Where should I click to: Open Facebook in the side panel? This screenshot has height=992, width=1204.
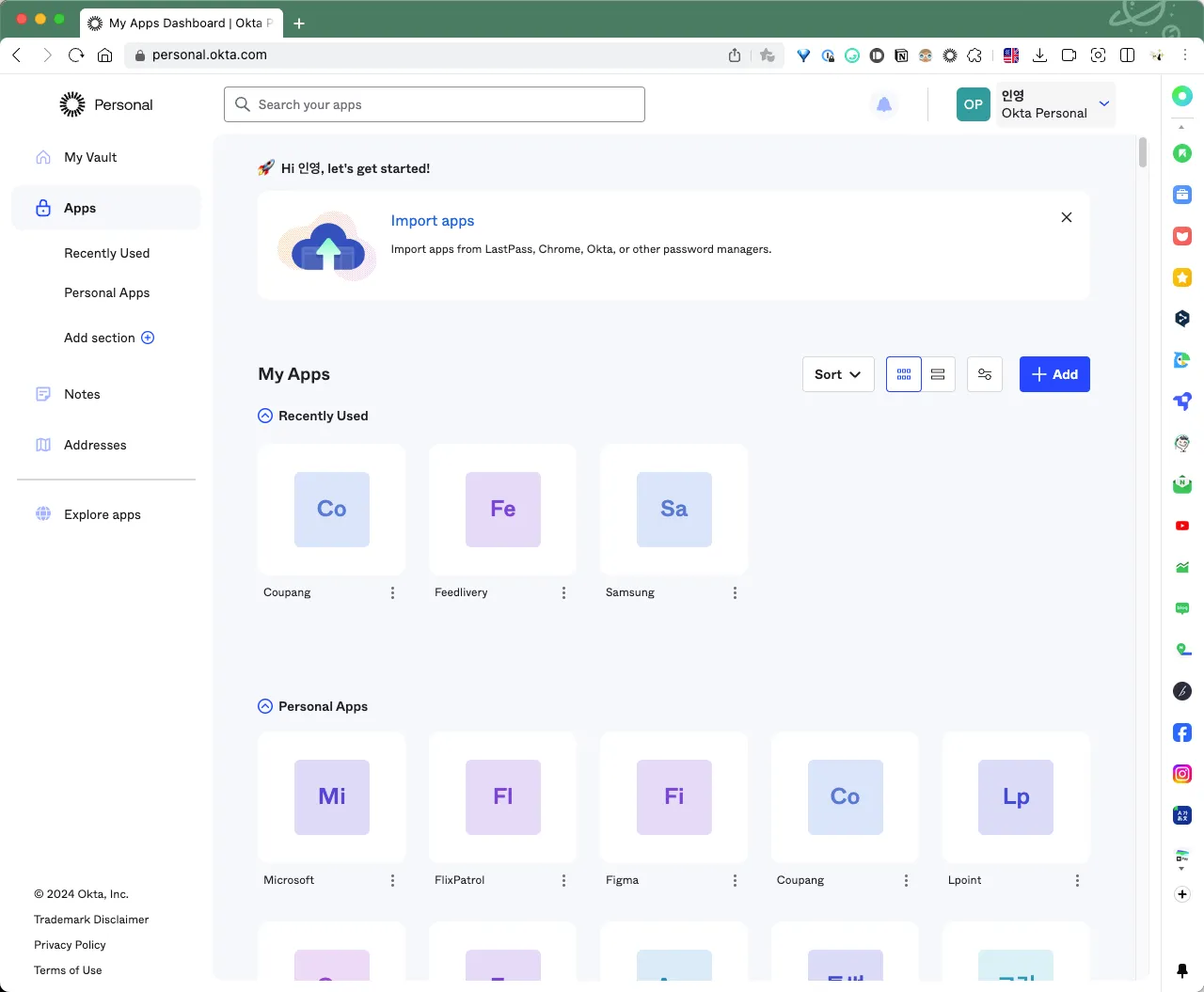tap(1182, 732)
